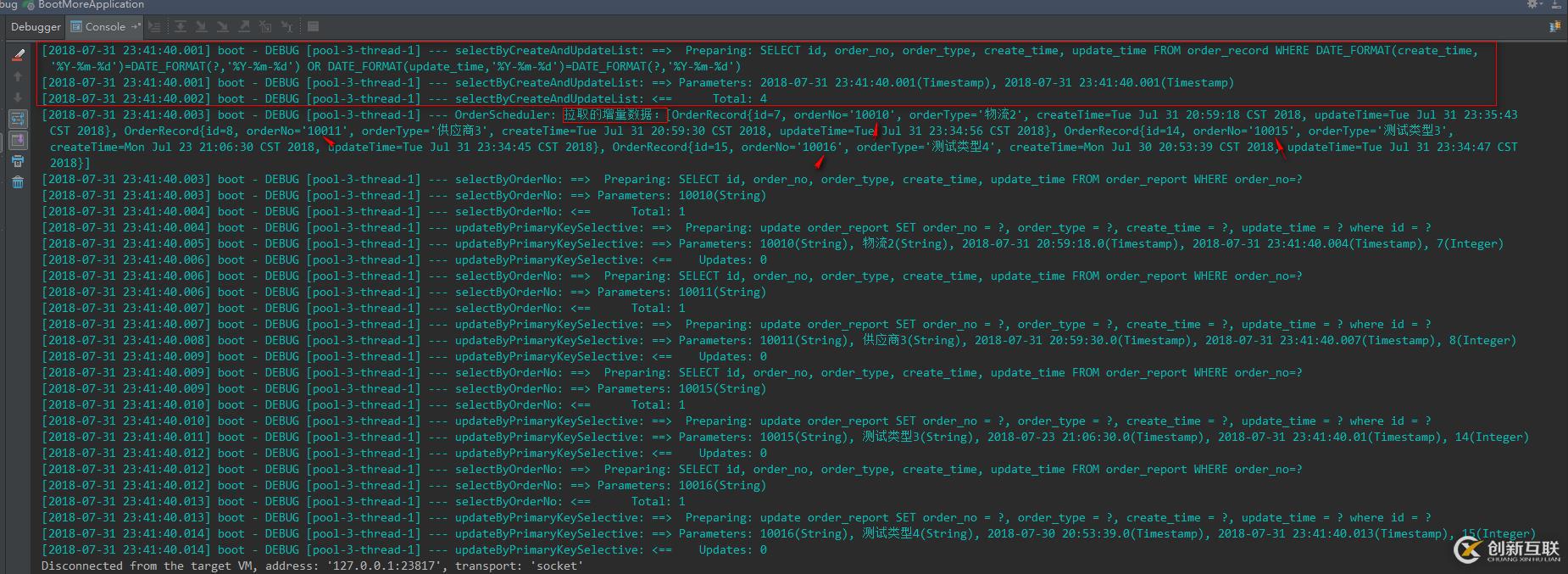Toggle Scroll to End of console
The image size is (1568, 574).
coord(18,140)
